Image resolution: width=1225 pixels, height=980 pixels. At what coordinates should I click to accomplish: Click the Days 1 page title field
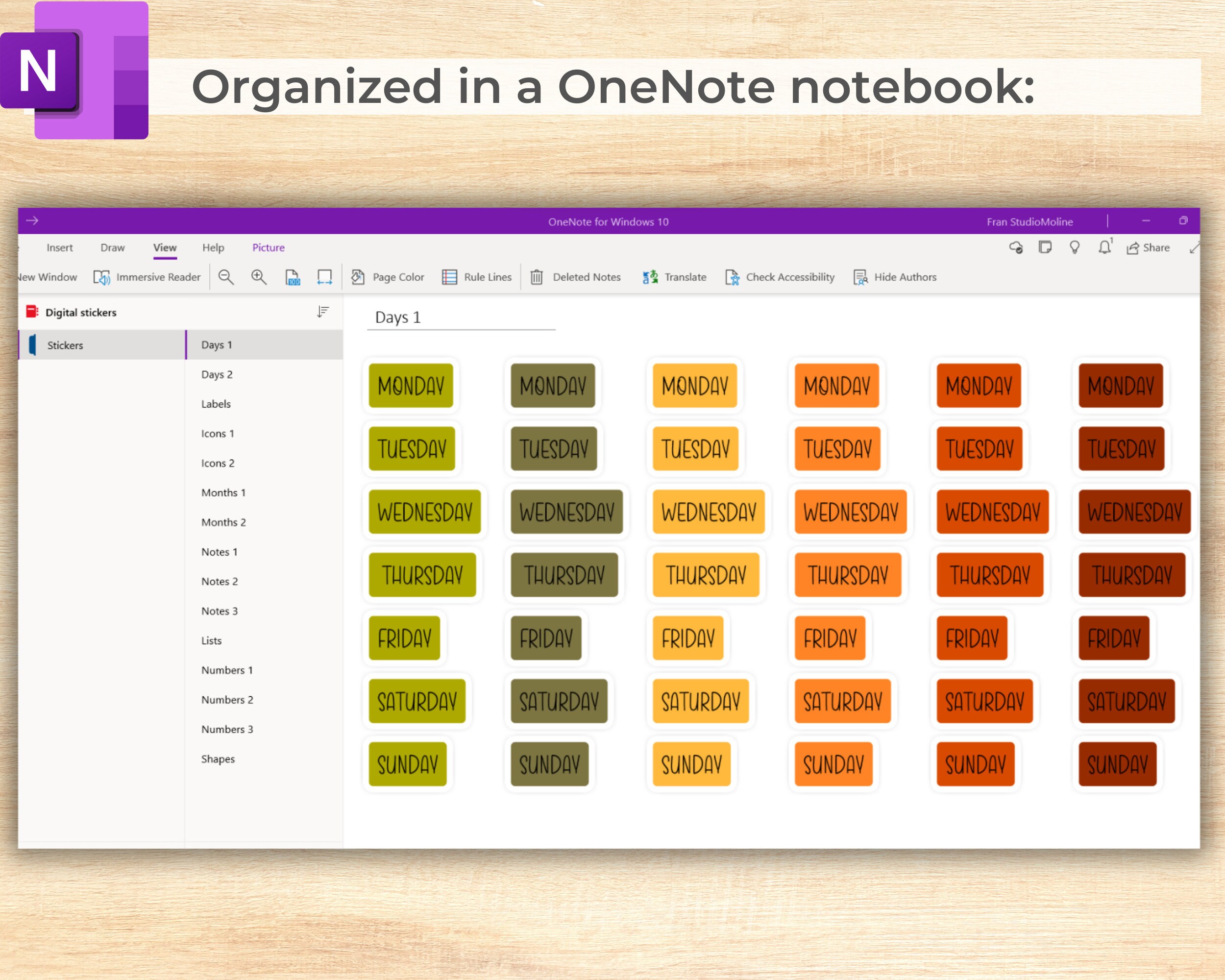click(461, 318)
